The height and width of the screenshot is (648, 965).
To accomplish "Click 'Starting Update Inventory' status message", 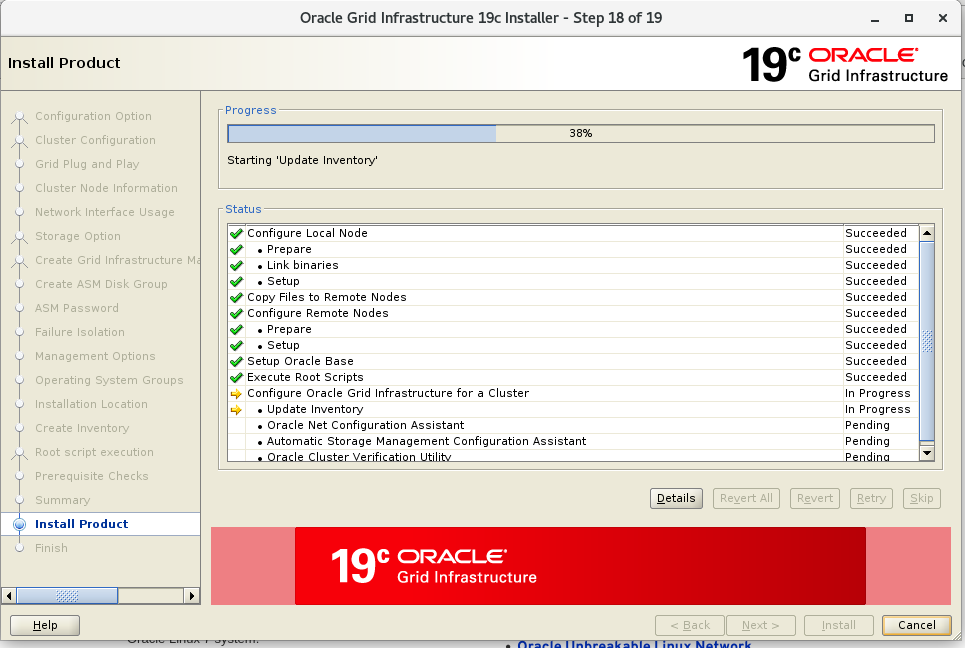I will point(302,161).
